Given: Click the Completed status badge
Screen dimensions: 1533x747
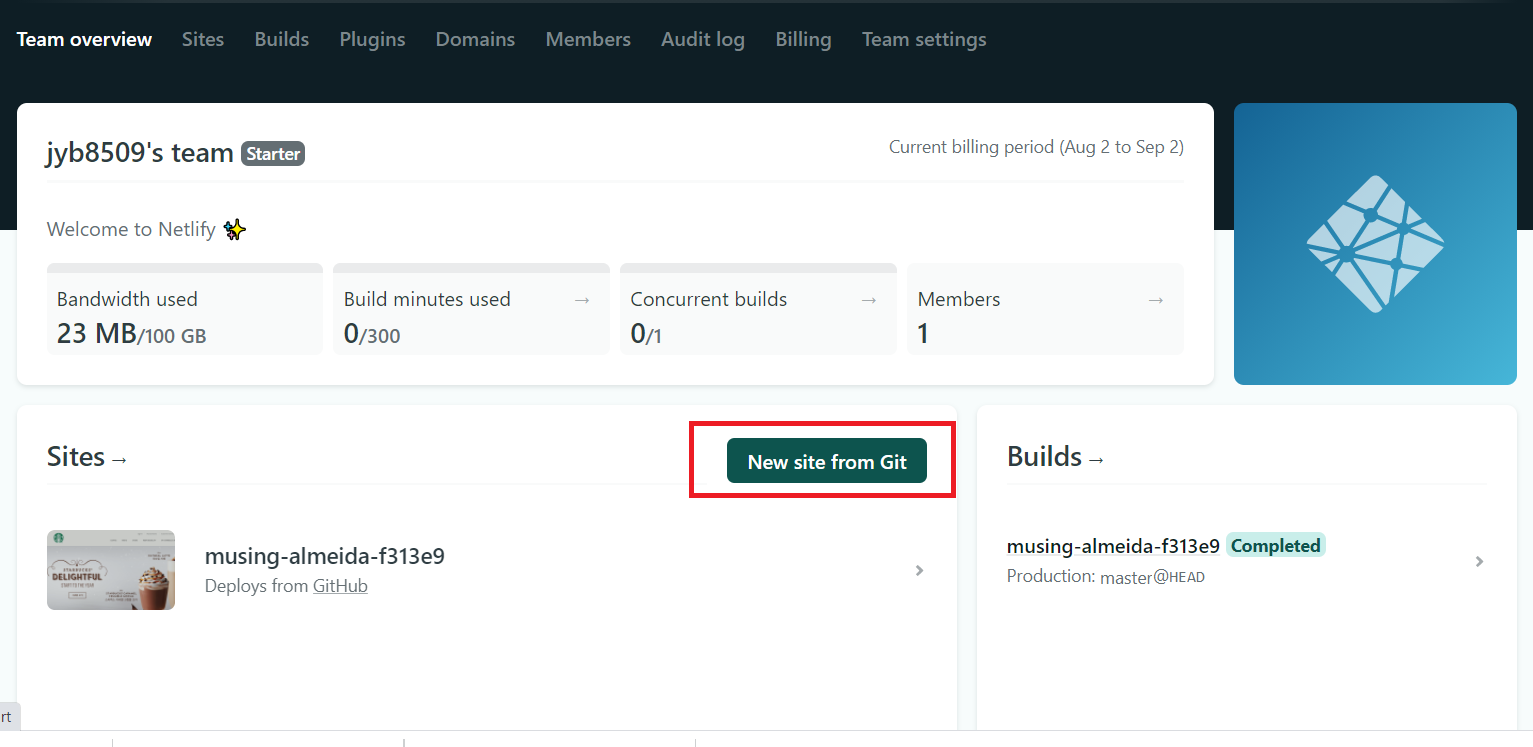Looking at the screenshot, I should (1275, 545).
